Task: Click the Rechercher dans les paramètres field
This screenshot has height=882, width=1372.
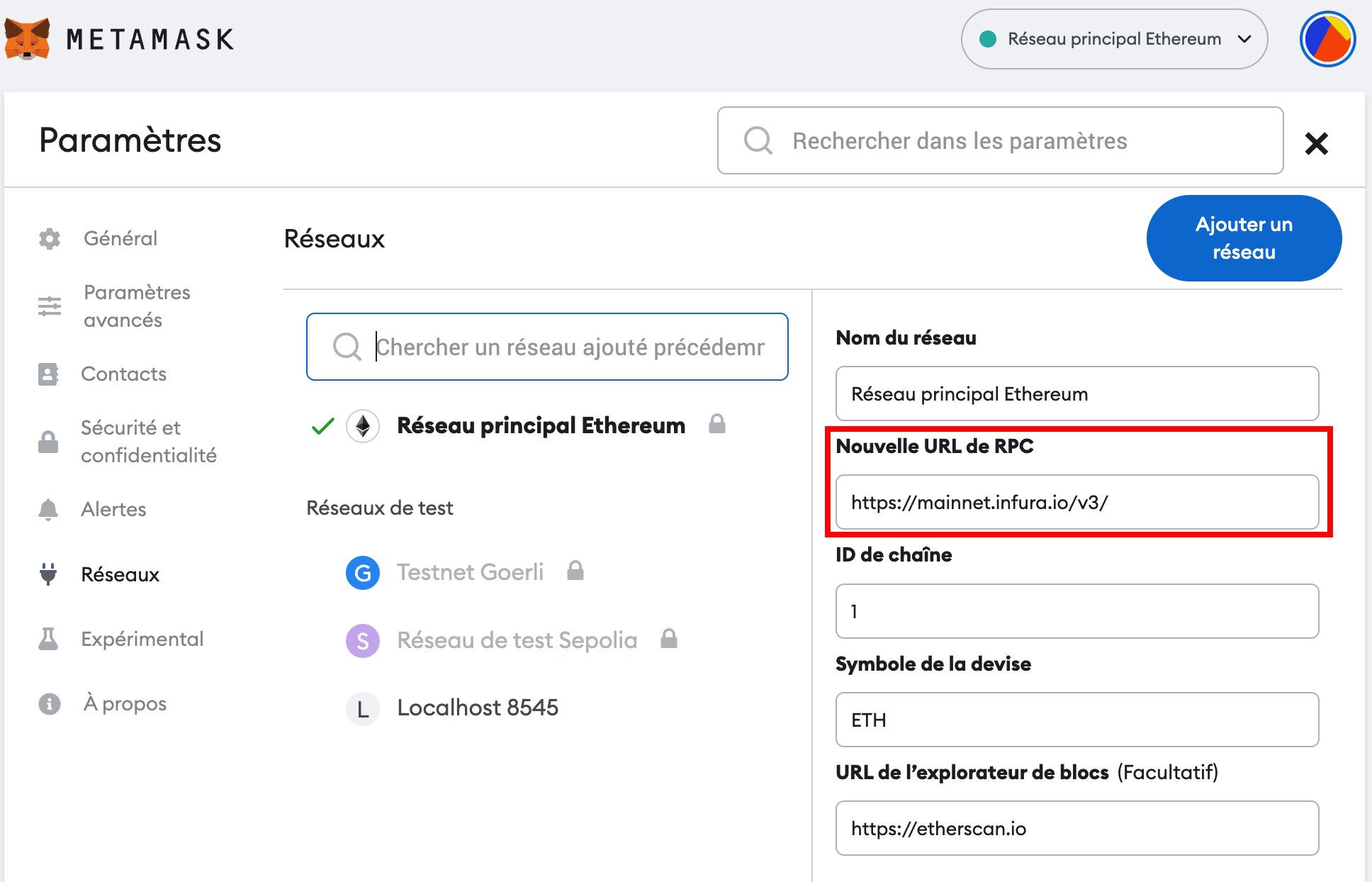Action: [1000, 140]
